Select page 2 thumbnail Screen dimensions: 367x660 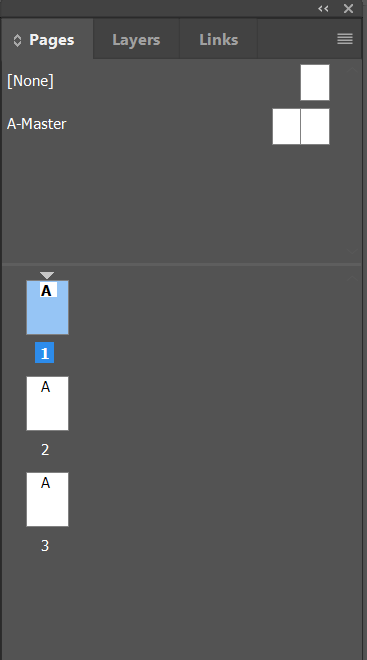(x=48, y=404)
